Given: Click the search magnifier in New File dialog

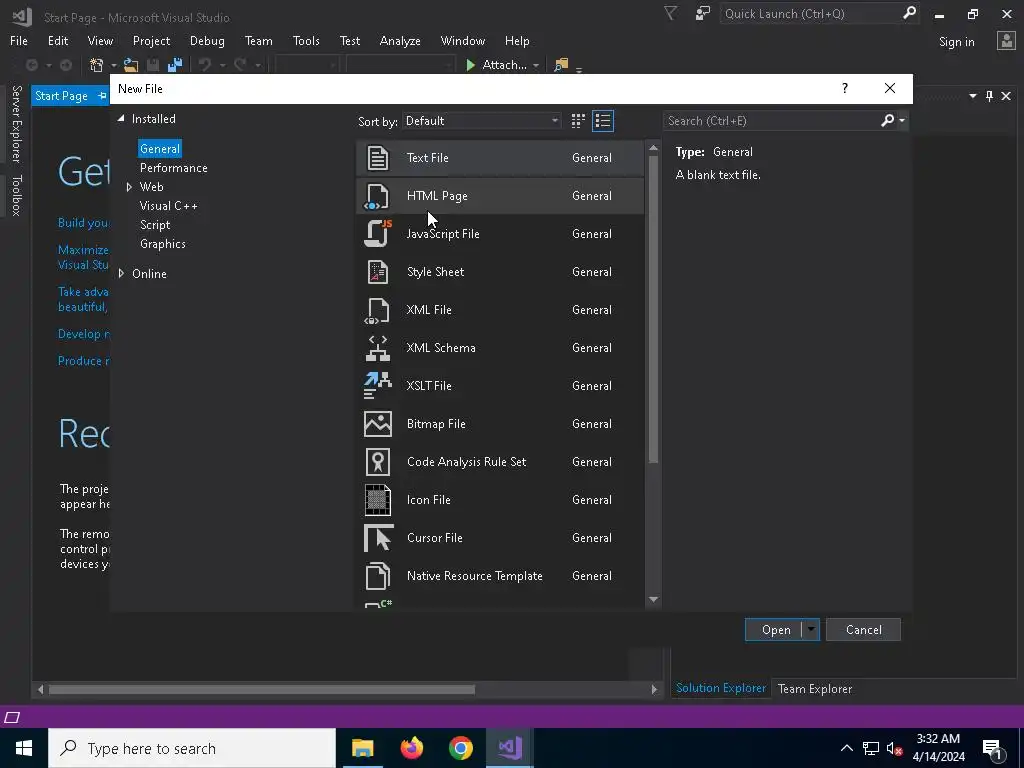Looking at the screenshot, I should (888, 120).
